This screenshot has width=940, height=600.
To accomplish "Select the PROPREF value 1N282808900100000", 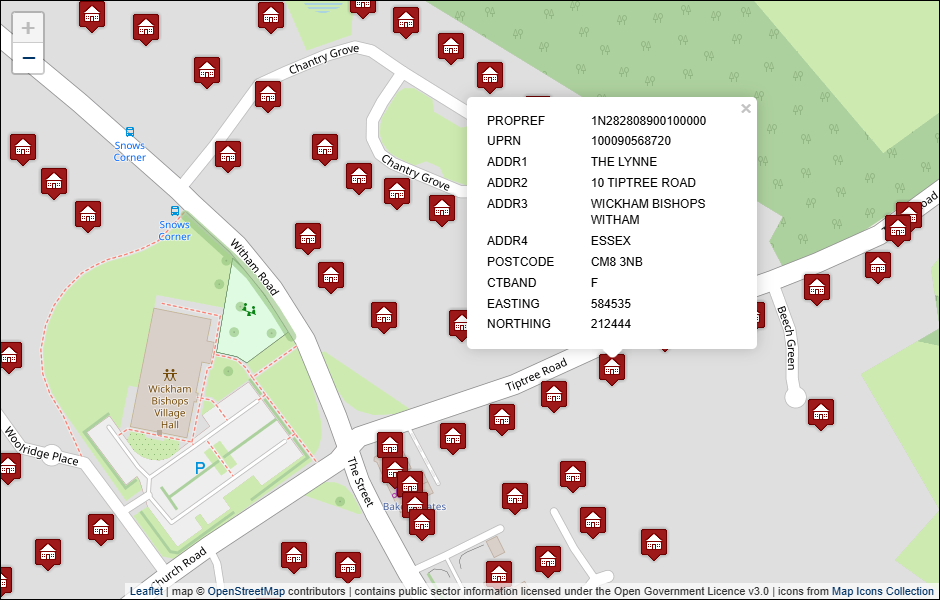I will click(x=649, y=120).
